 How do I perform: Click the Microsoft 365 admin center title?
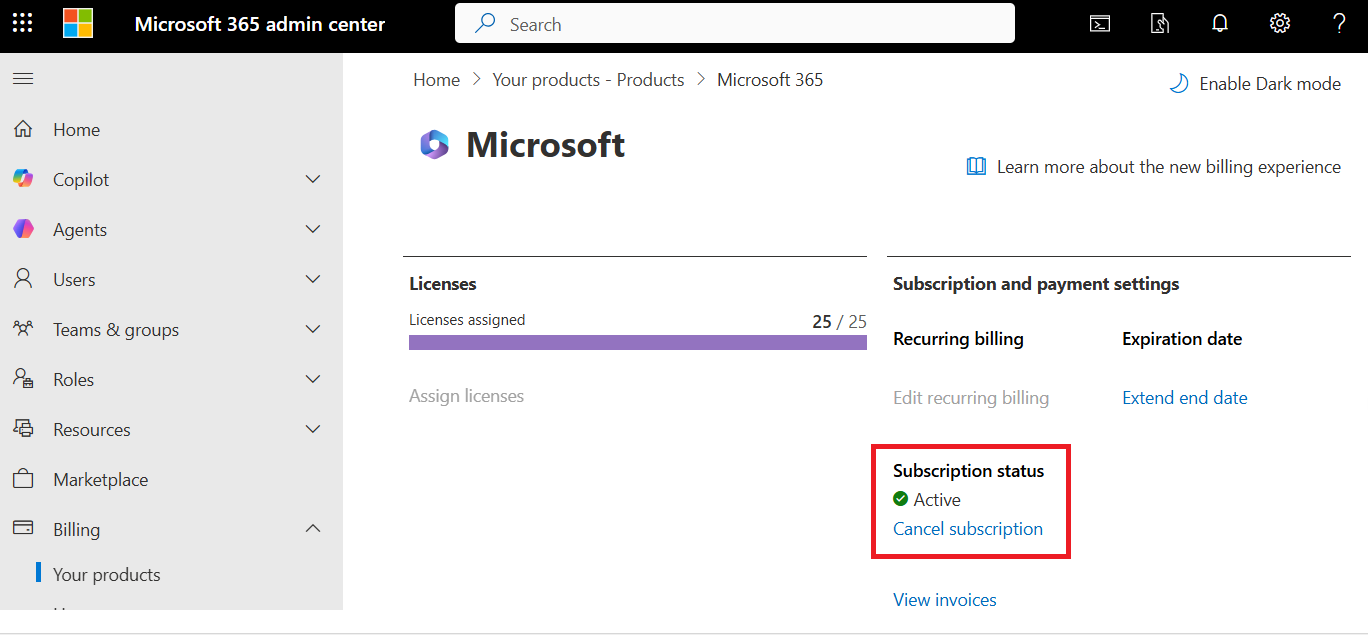[260, 24]
